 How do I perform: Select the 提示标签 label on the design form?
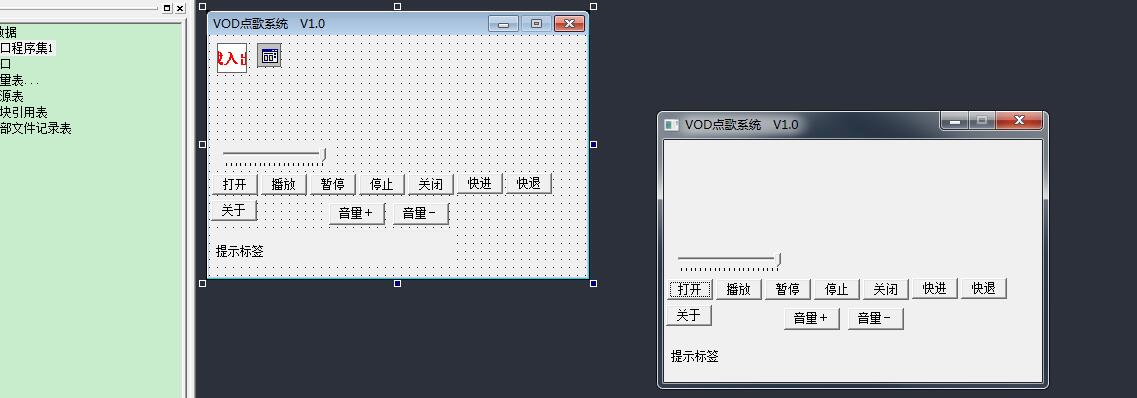point(240,252)
